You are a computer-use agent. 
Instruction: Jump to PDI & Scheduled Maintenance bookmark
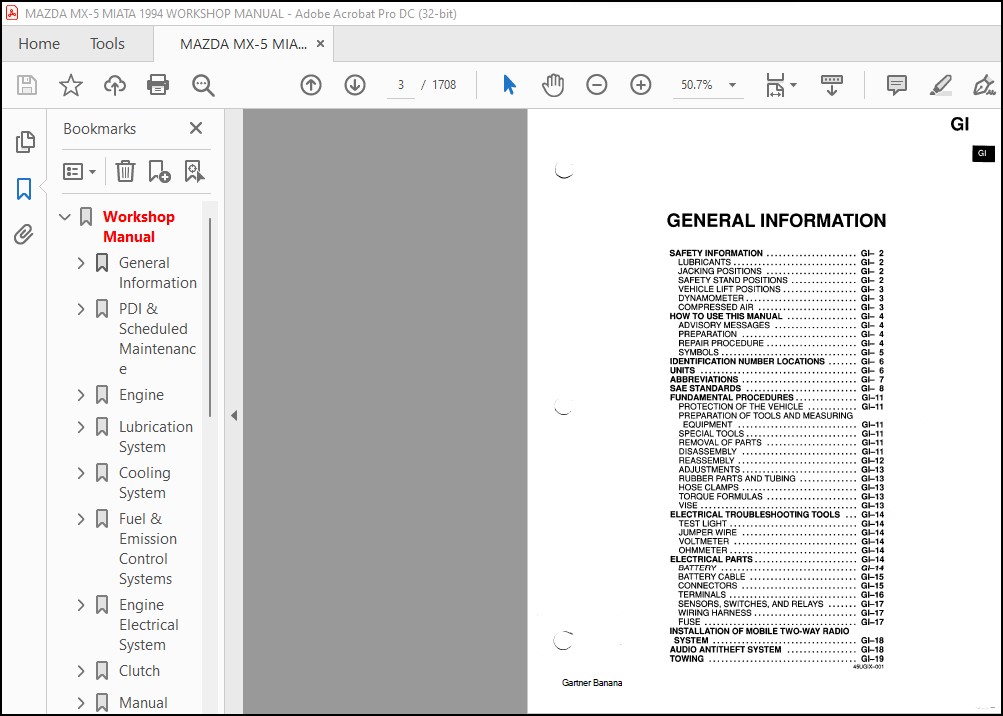point(157,338)
